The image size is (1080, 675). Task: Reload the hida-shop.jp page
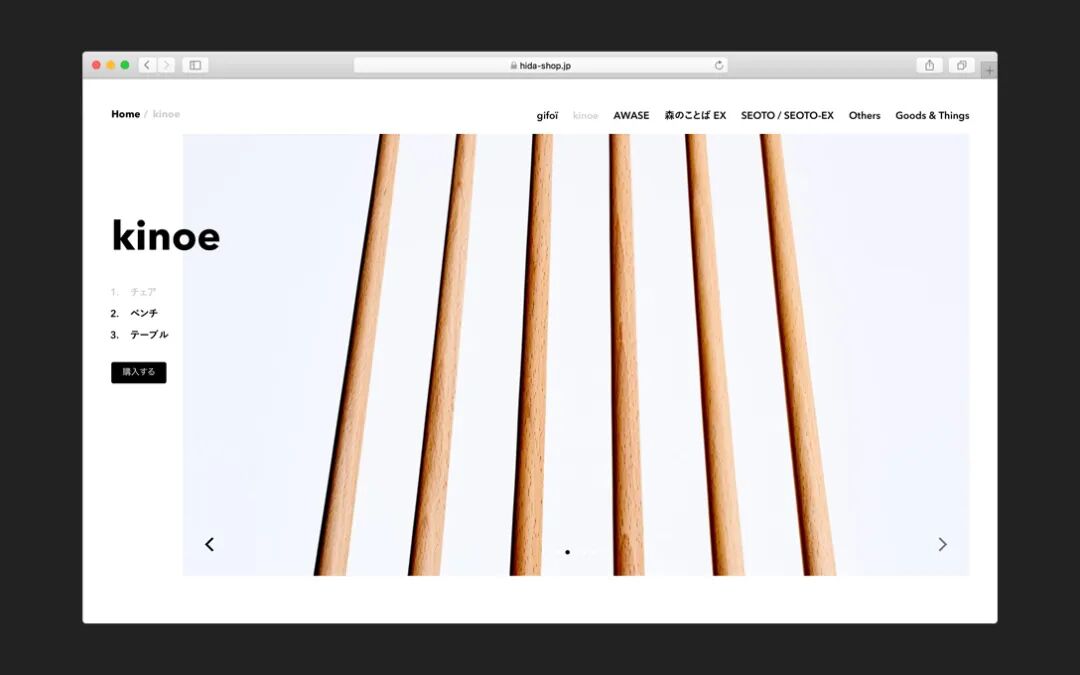coord(718,65)
